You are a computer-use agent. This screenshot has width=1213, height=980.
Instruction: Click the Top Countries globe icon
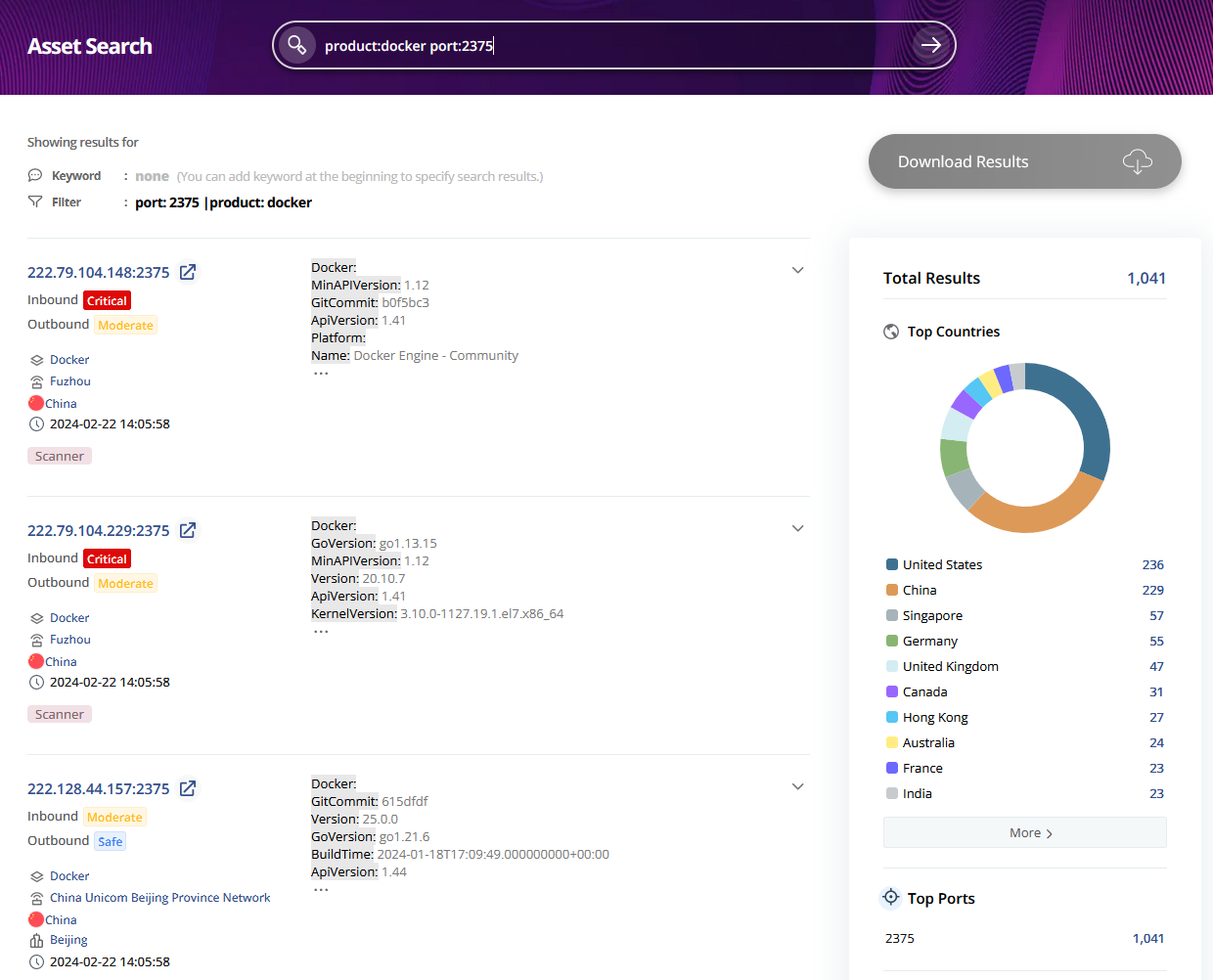coord(891,332)
